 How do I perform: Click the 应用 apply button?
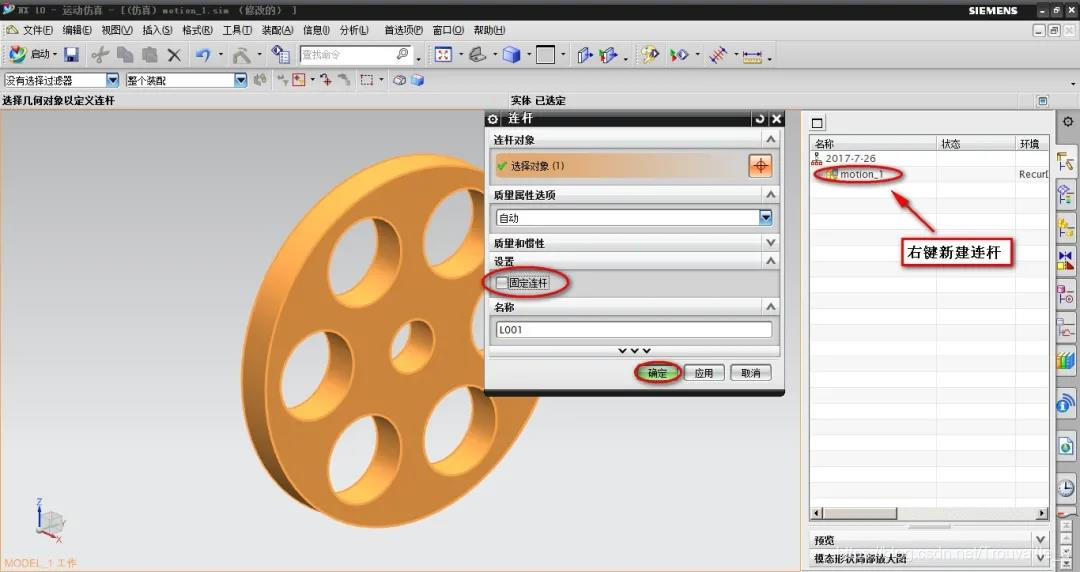(x=704, y=373)
